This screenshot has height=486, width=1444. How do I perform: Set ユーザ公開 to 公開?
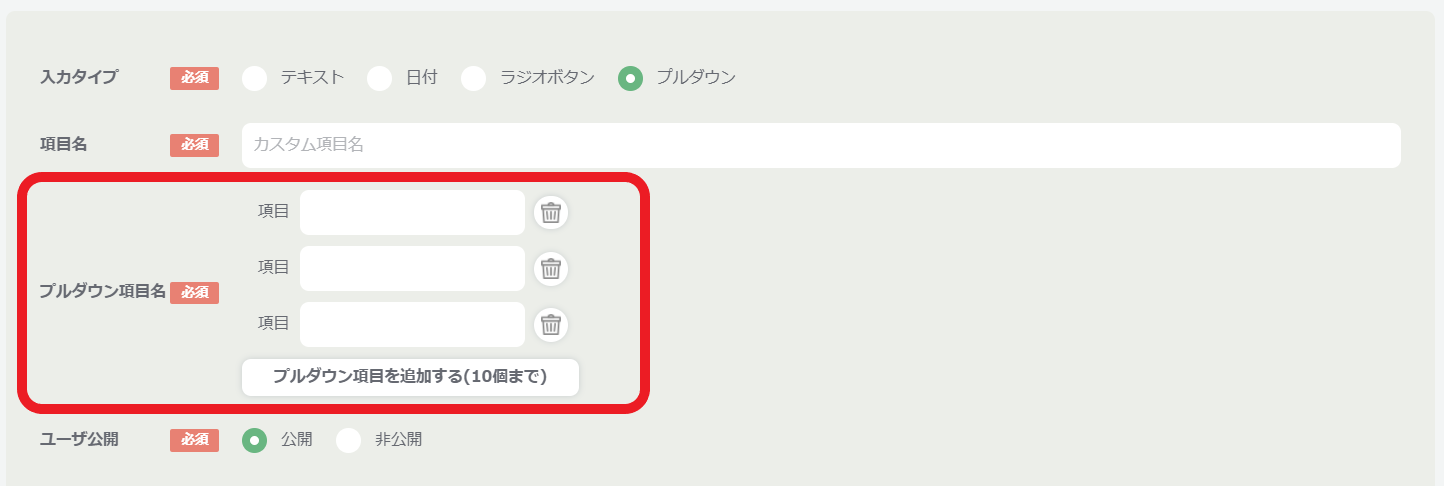point(255,440)
